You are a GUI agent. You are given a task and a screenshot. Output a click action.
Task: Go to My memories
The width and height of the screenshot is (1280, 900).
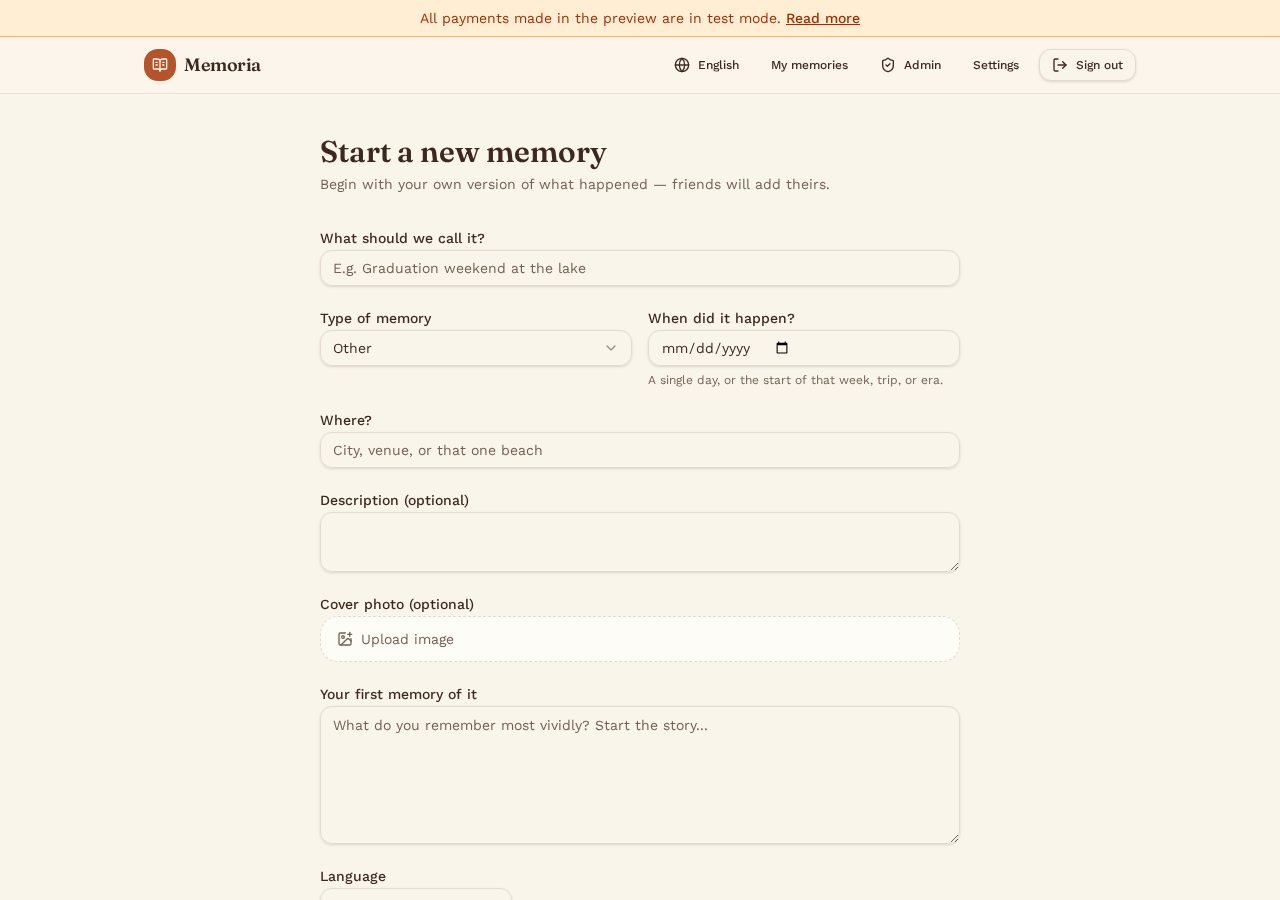(x=809, y=65)
